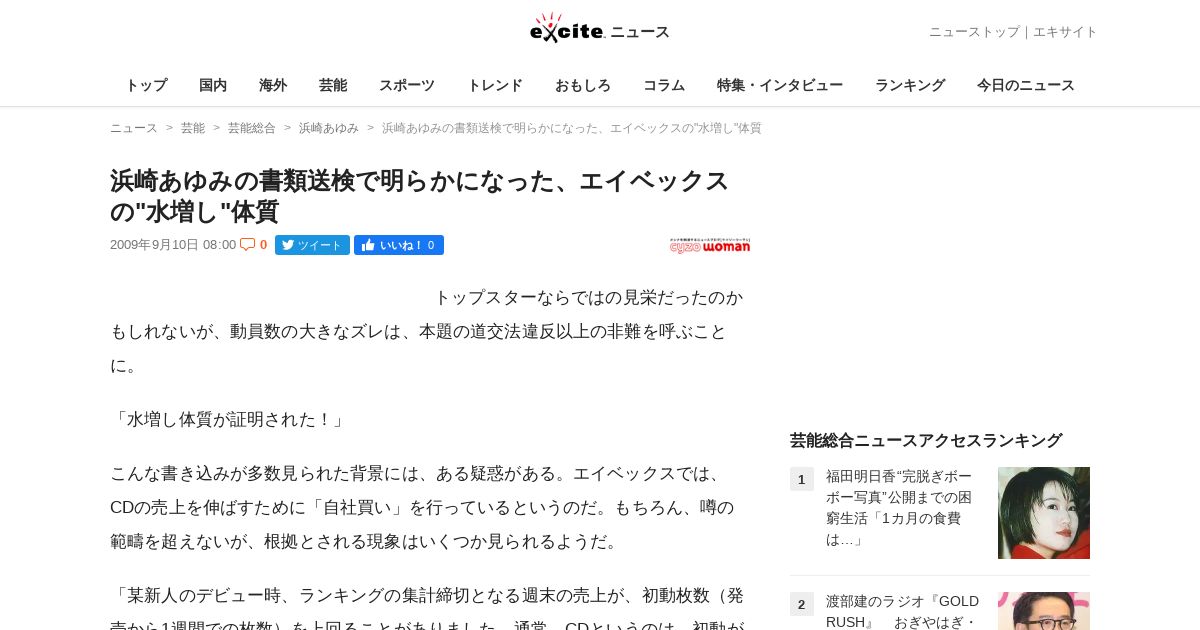
Task: Open the 海外 news section
Action: coord(273,85)
